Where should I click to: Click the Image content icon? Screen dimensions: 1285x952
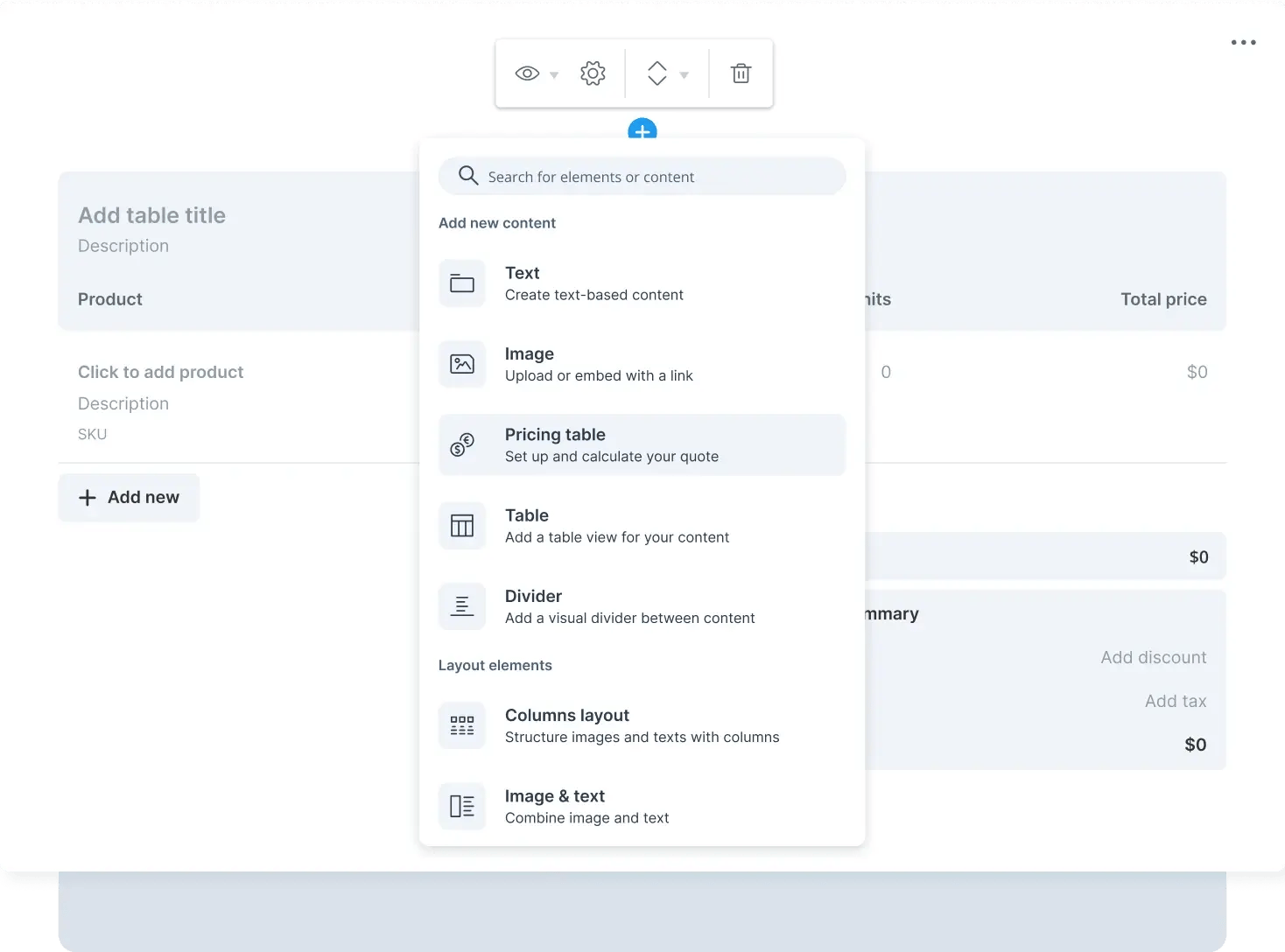pyautogui.click(x=462, y=364)
